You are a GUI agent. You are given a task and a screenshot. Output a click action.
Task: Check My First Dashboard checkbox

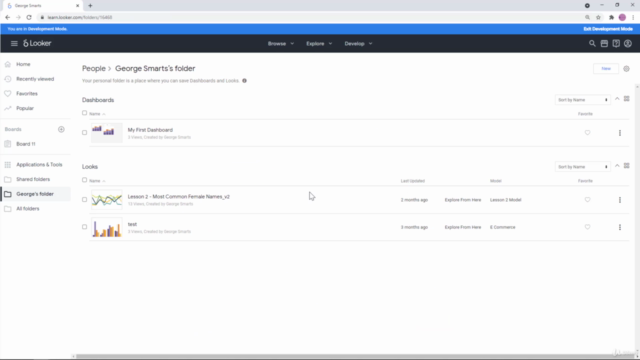pyautogui.click(x=84, y=133)
